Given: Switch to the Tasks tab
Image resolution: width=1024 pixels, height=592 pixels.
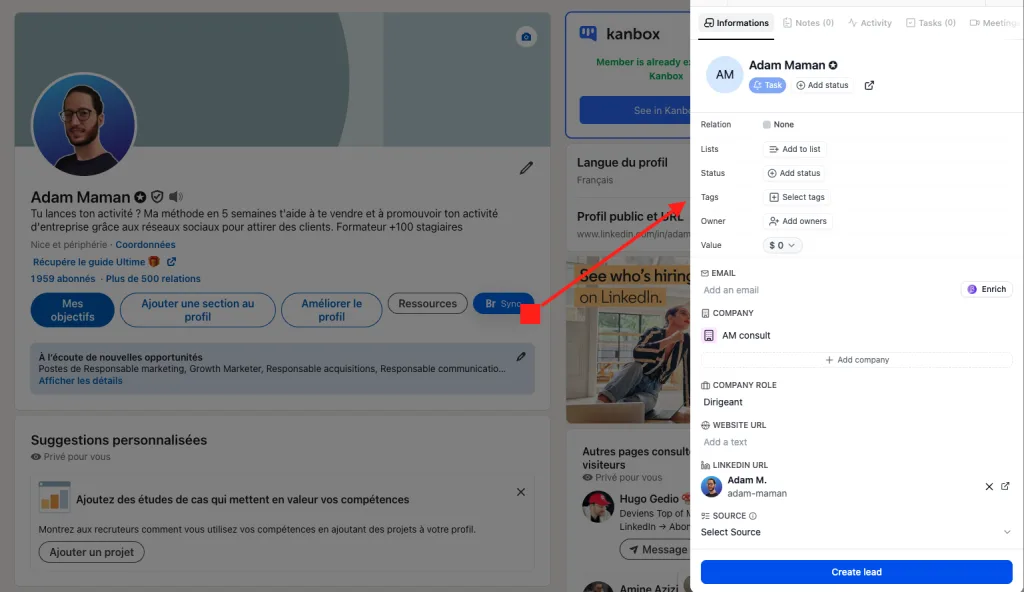Looking at the screenshot, I should tap(930, 23).
